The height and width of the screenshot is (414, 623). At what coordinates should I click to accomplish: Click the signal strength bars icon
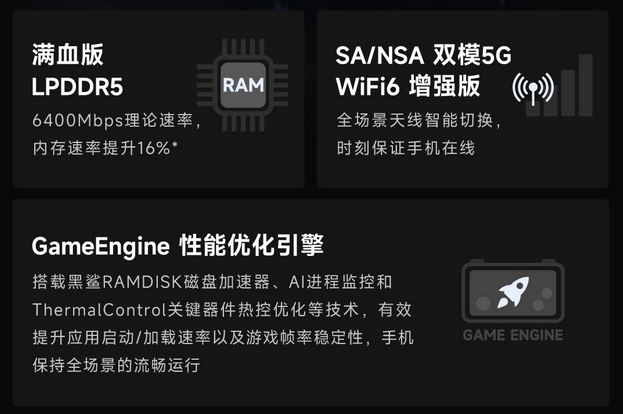coord(559,85)
